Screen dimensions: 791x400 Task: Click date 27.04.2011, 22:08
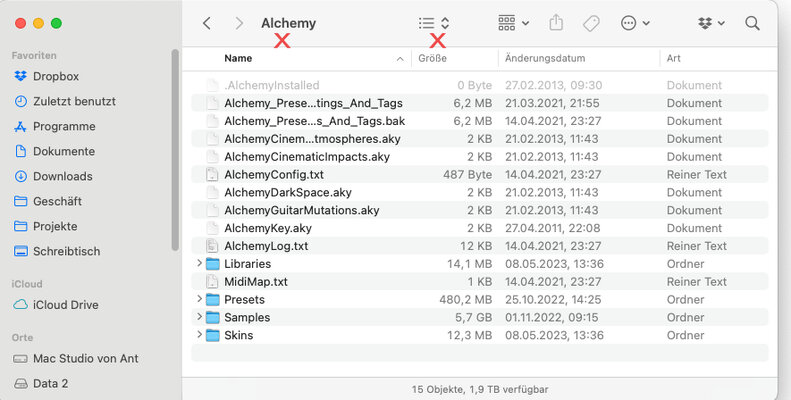click(x=552, y=228)
